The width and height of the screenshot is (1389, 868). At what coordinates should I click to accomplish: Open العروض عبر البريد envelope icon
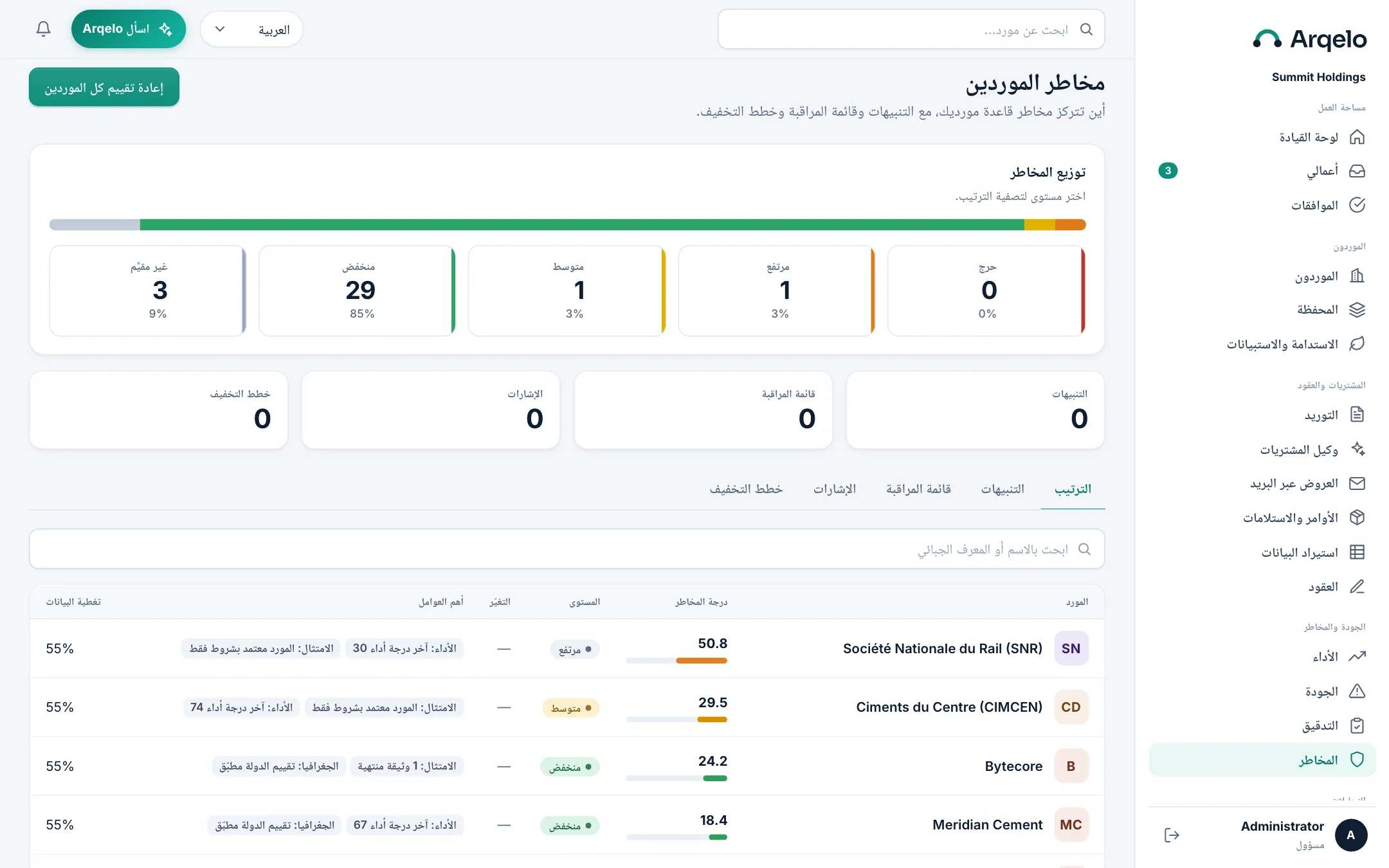[x=1357, y=484]
